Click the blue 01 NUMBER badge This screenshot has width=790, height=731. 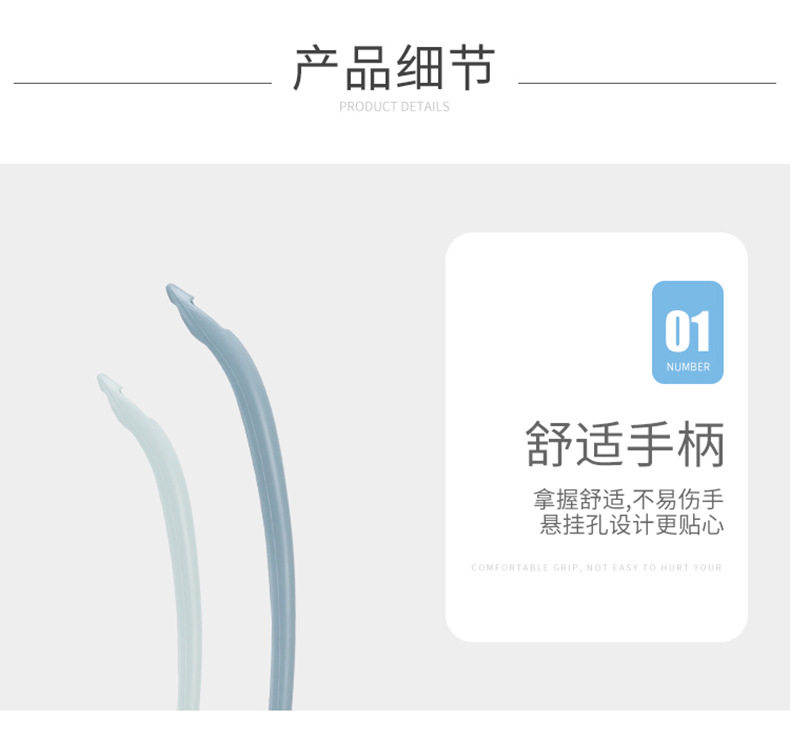point(687,332)
